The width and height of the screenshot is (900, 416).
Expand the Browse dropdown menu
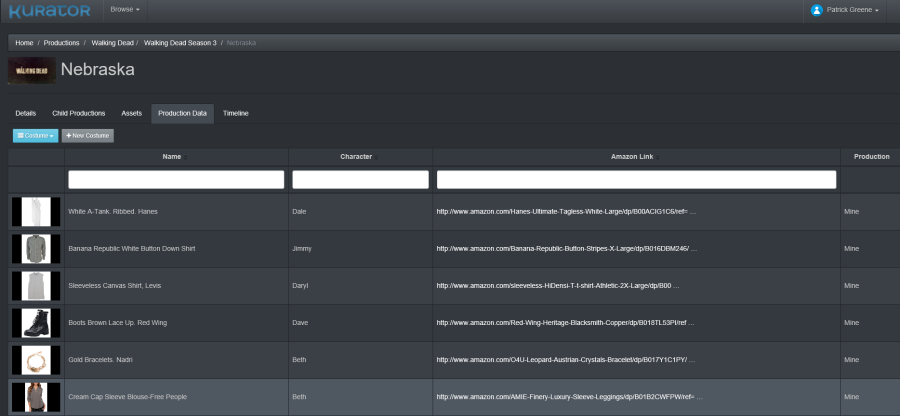tap(125, 9)
